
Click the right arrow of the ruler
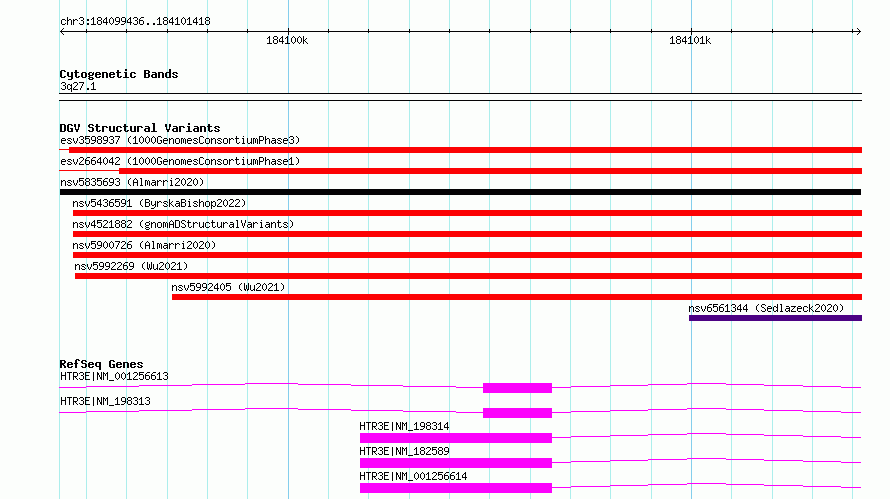858,31
